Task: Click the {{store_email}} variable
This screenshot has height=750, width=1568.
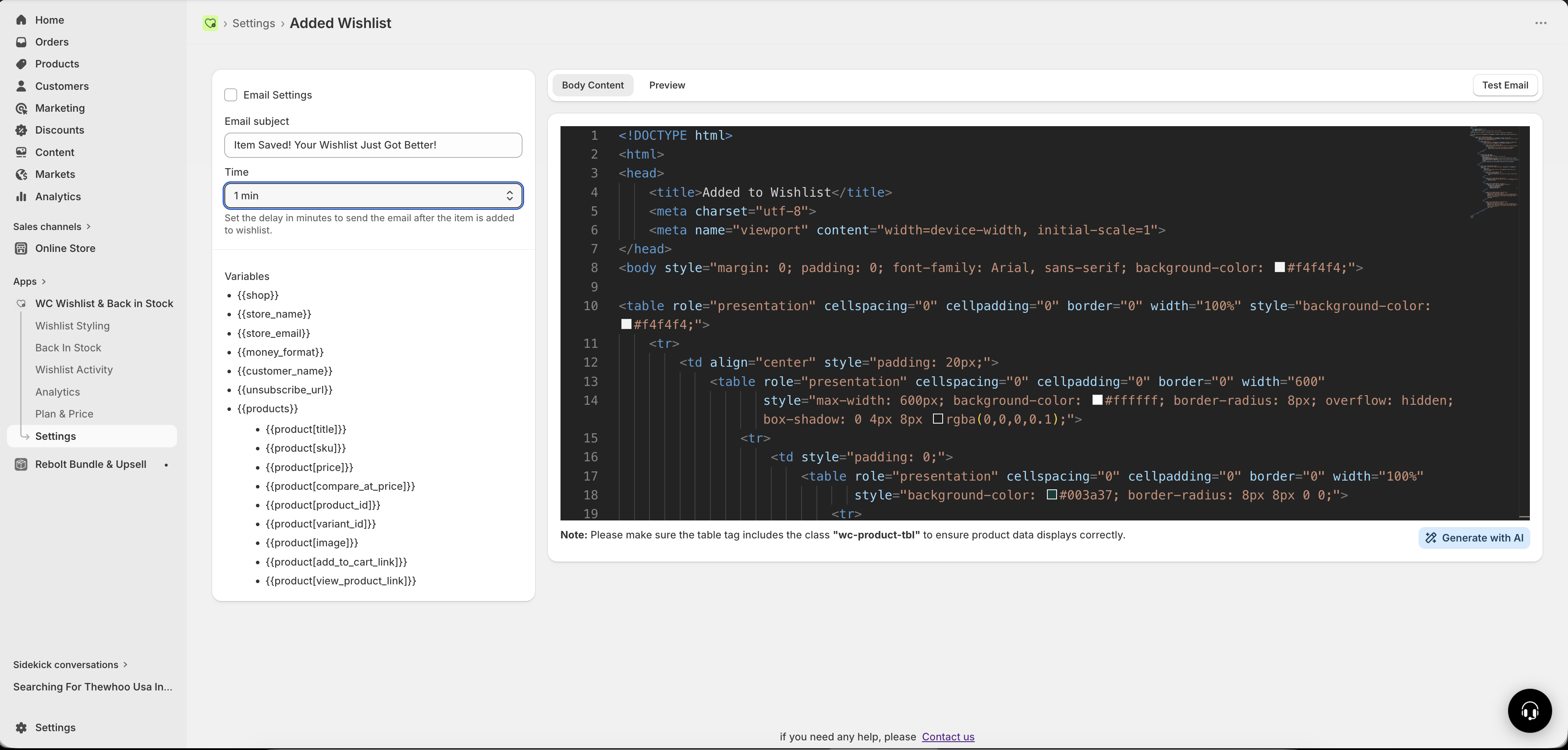Action: [274, 333]
